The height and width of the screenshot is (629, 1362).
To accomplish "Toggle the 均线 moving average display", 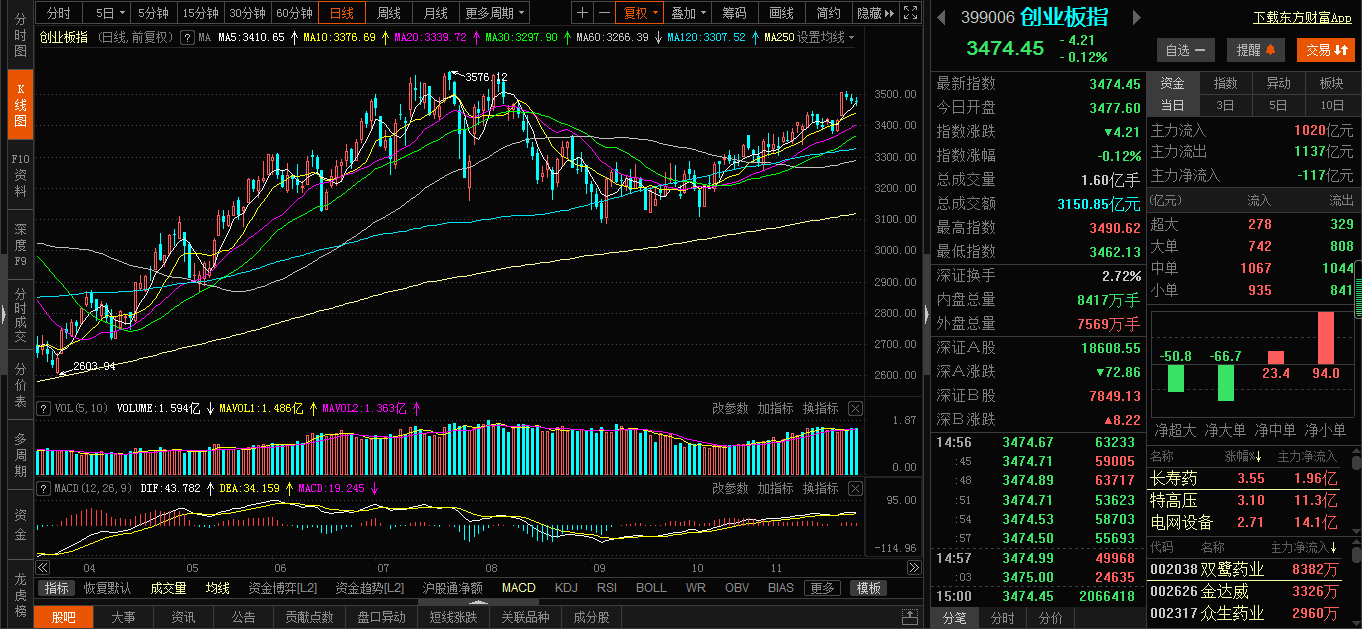I will [217, 588].
